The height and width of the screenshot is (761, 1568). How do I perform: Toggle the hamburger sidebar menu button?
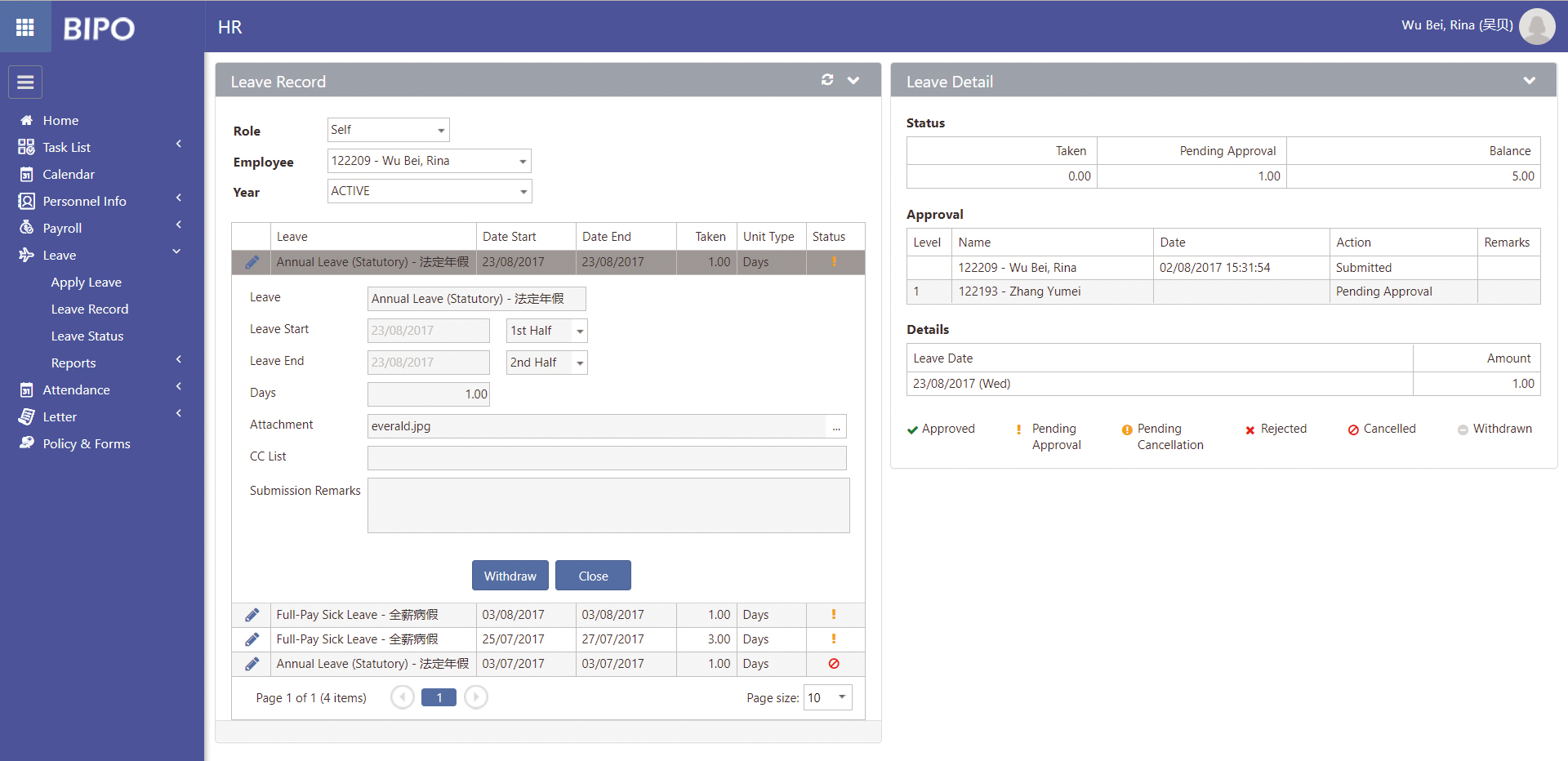[x=25, y=82]
